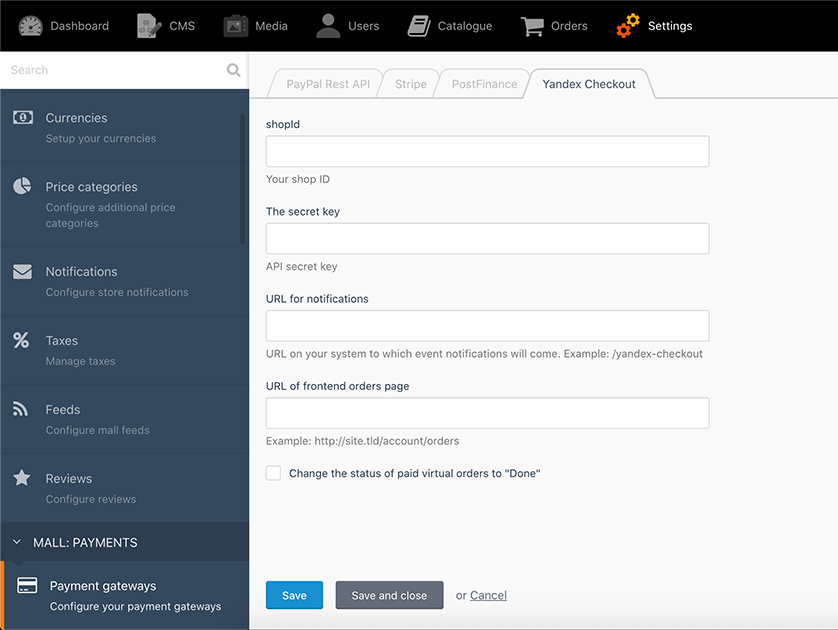Open Reviews settings
The image size is (838, 630).
tap(125, 488)
